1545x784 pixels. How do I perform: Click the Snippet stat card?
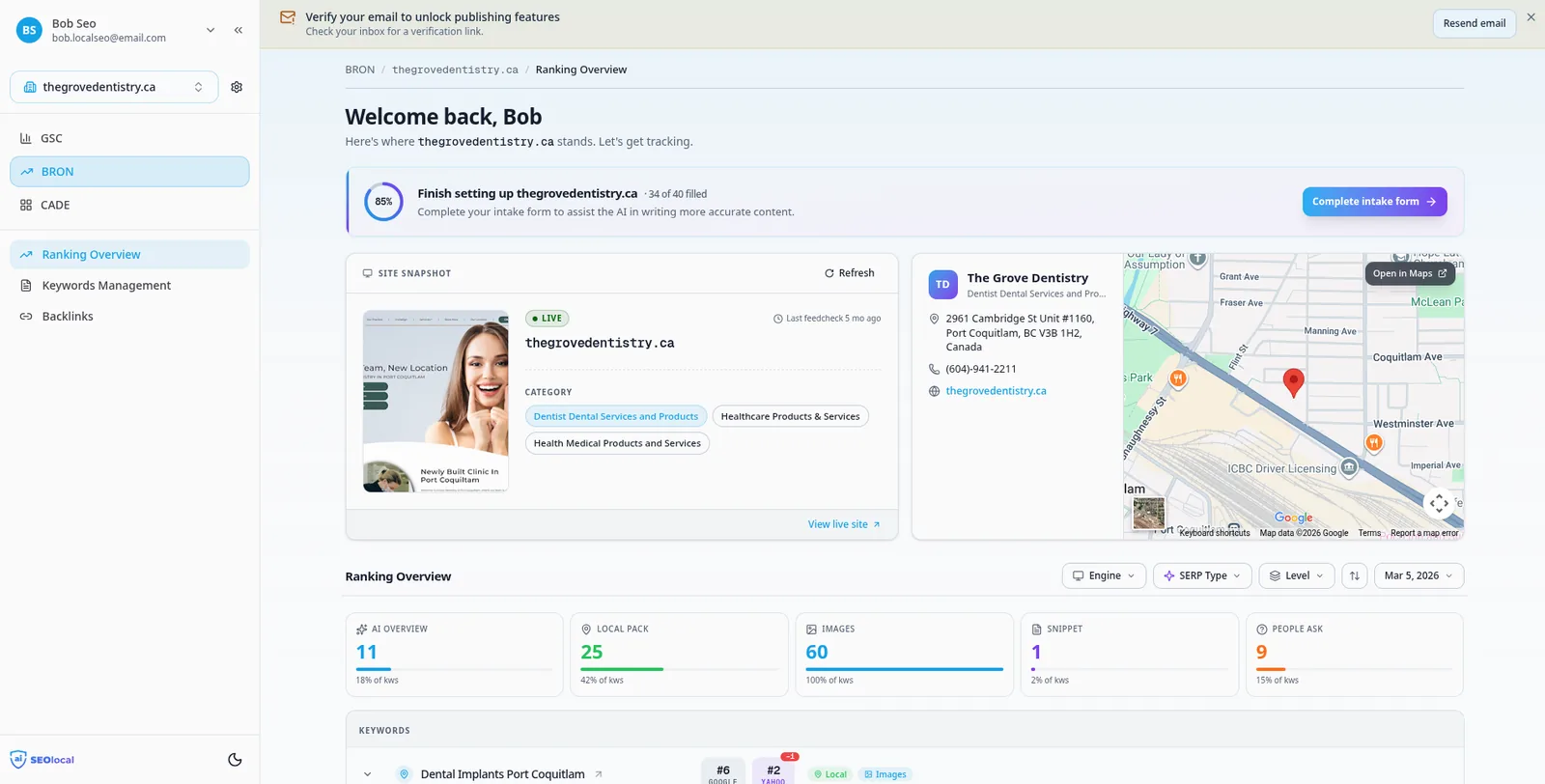pyautogui.click(x=1130, y=655)
